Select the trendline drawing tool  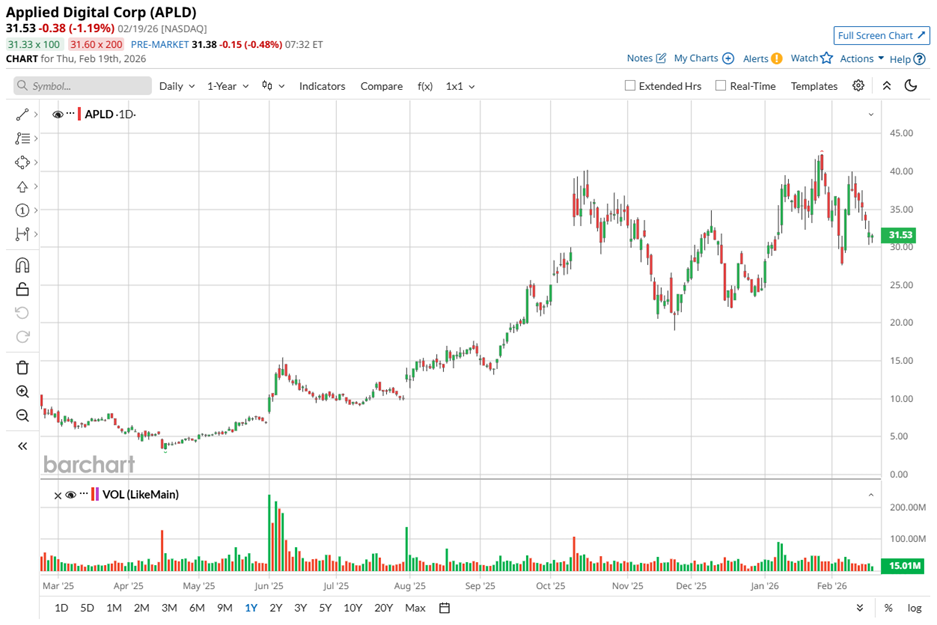pyautogui.click(x=22, y=115)
